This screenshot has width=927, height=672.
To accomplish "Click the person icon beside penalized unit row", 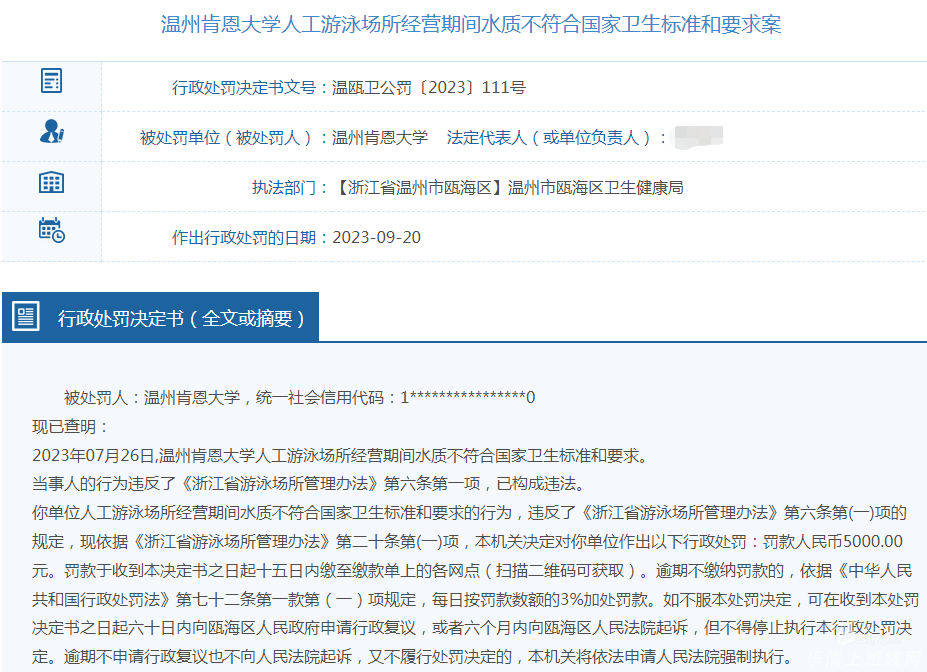I will click(51, 131).
